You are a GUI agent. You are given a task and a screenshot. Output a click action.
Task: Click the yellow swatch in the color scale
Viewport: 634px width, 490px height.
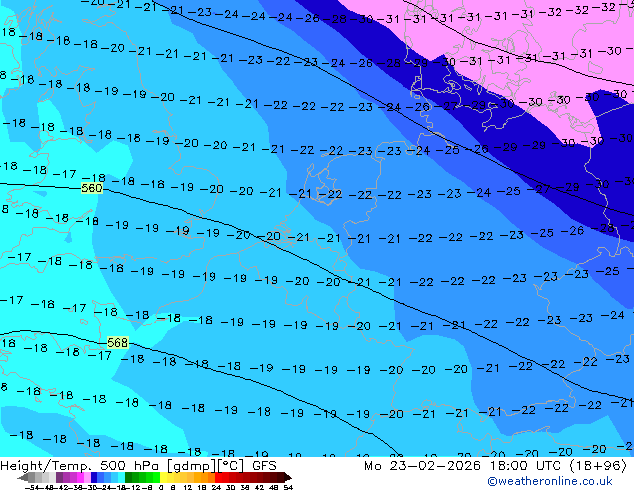click(163, 477)
